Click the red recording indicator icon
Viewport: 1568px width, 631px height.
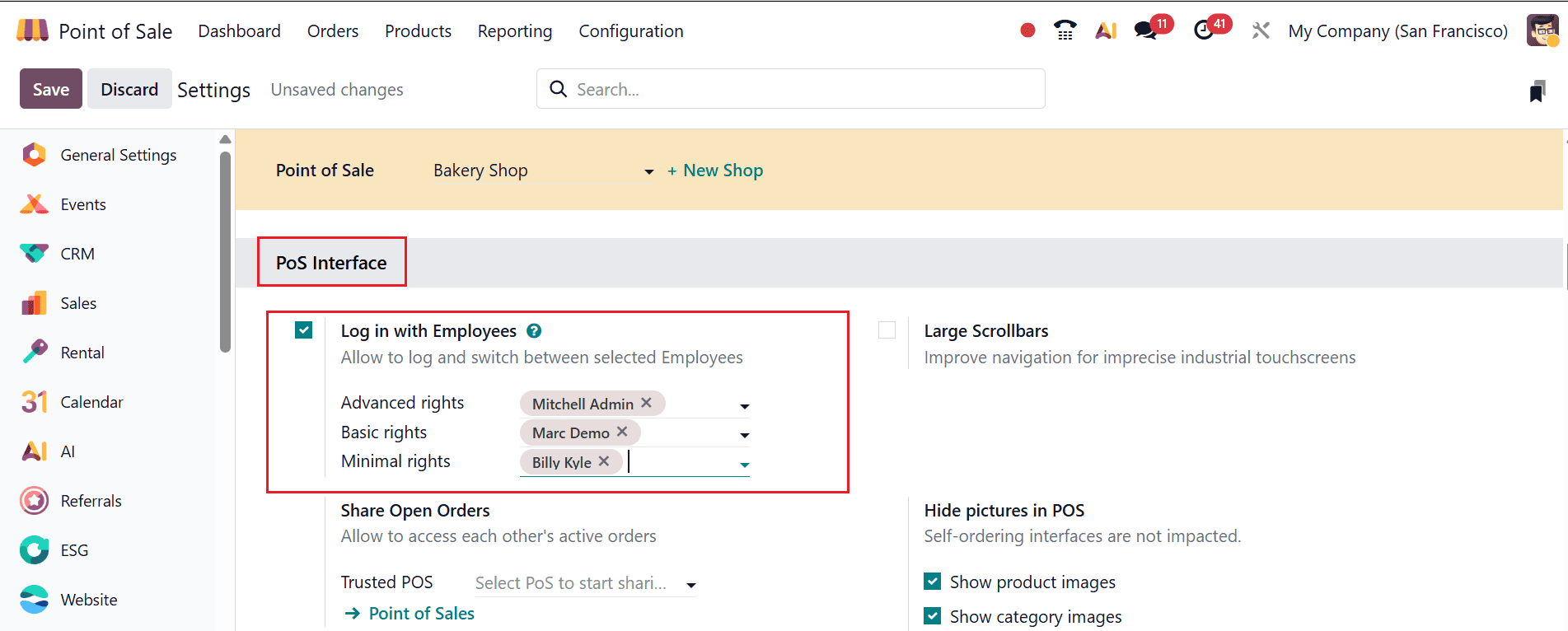coord(1027,30)
